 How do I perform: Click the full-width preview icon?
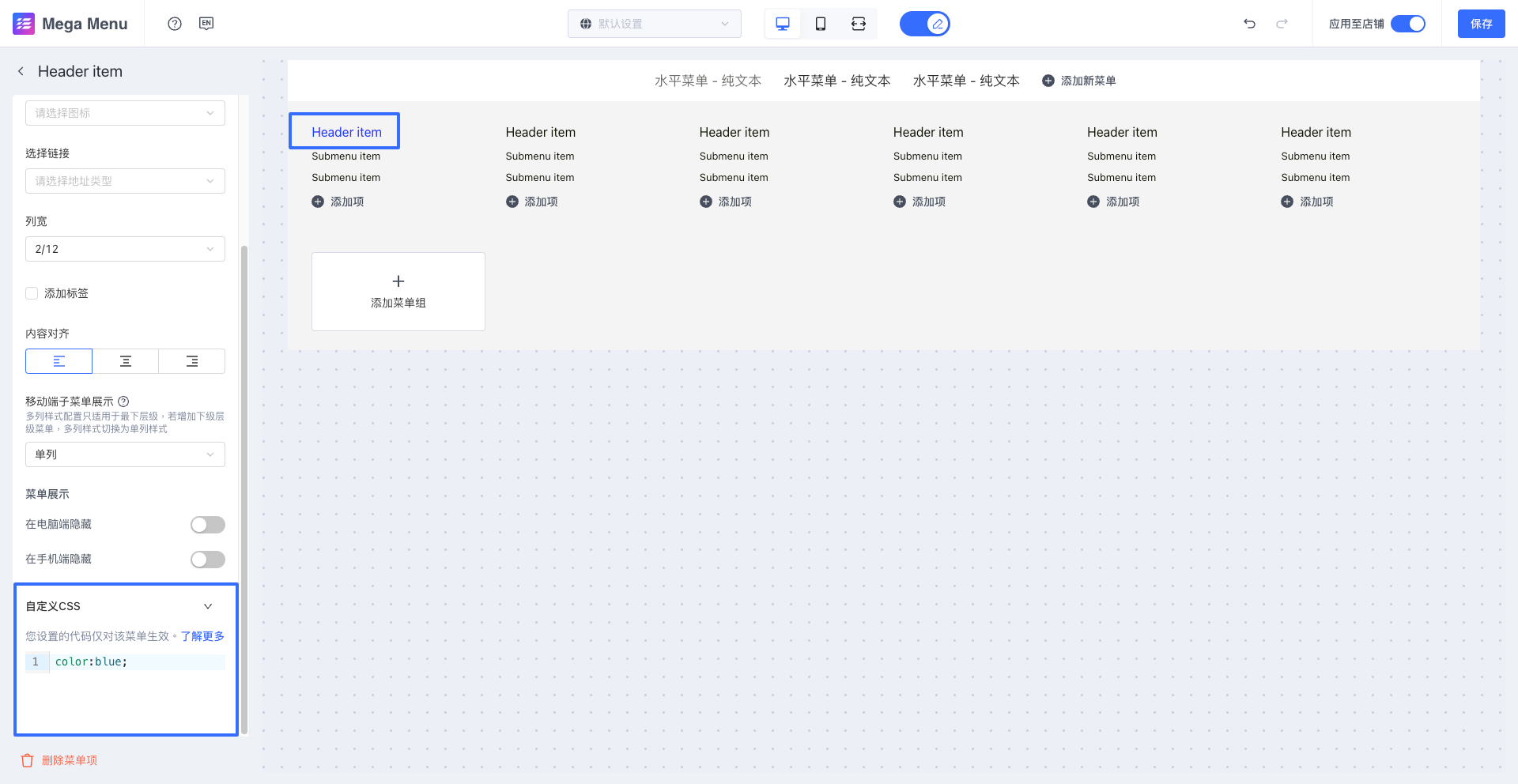[859, 24]
